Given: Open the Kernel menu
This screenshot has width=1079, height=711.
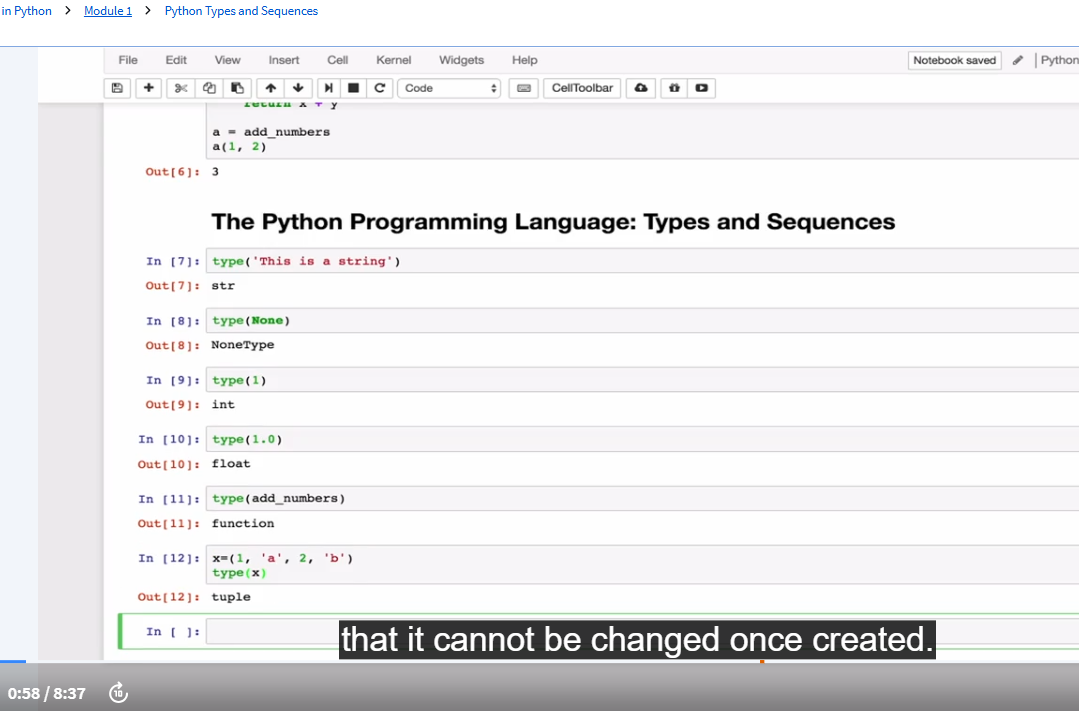Looking at the screenshot, I should [x=394, y=60].
